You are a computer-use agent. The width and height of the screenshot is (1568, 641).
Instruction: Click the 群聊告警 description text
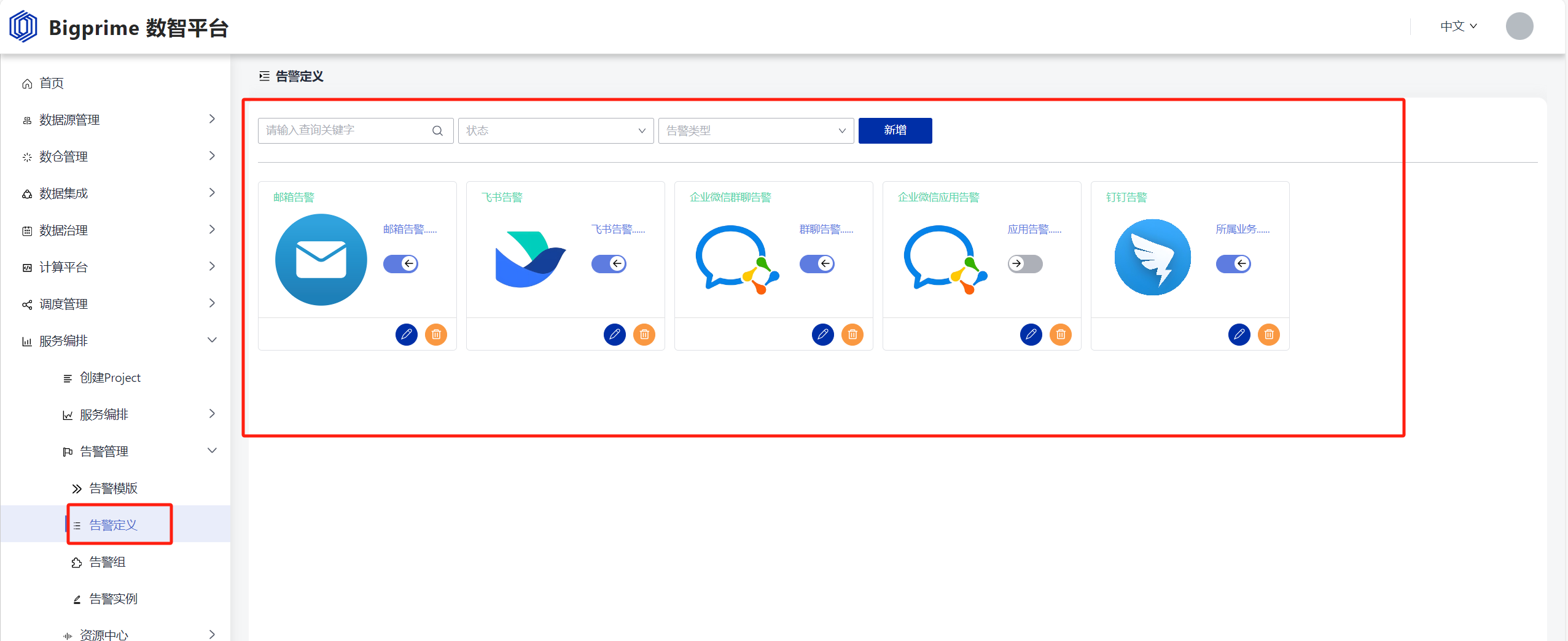[826, 229]
